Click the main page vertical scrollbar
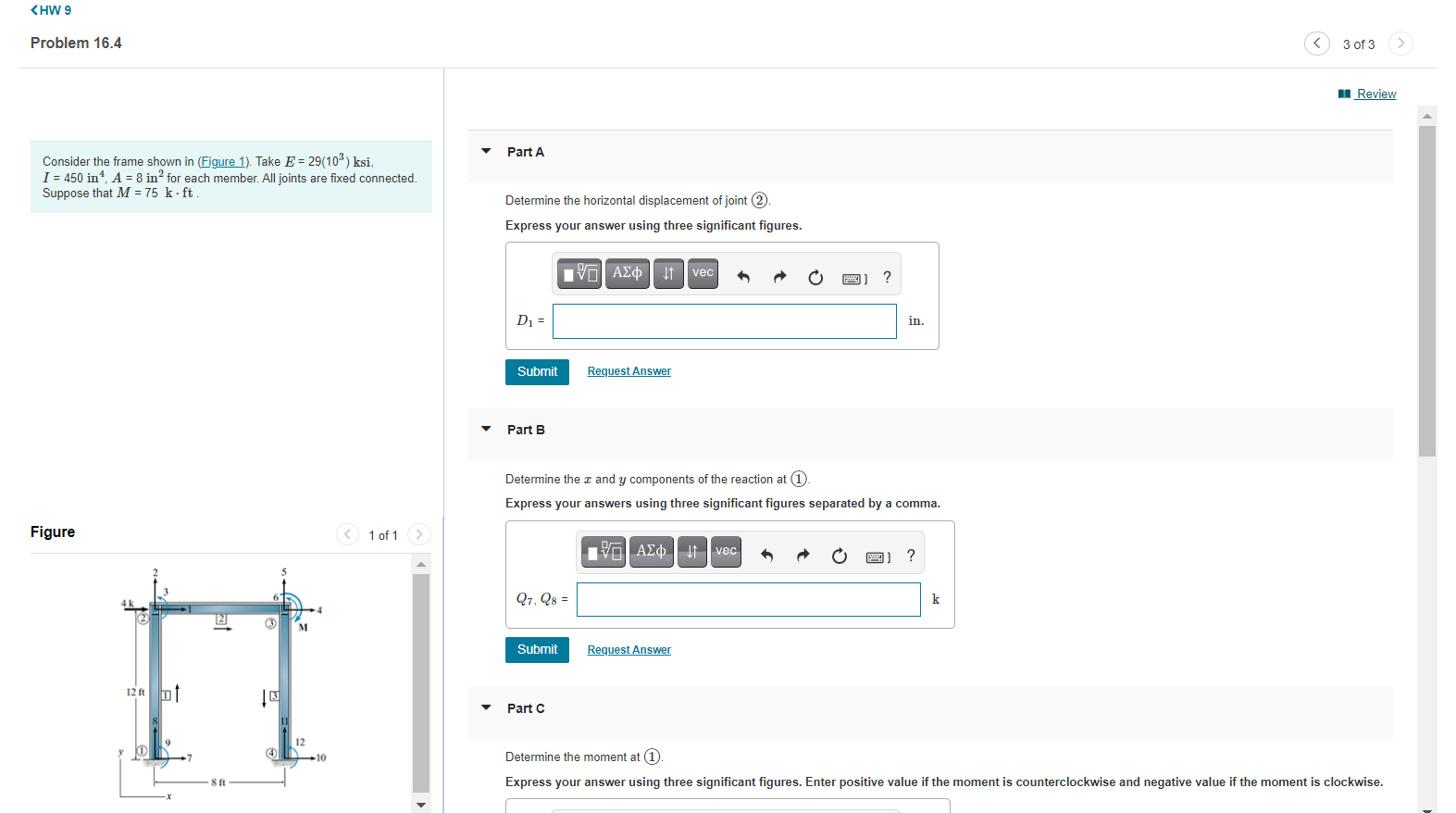Image resolution: width=1456 pixels, height=813 pixels. [x=1427, y=291]
